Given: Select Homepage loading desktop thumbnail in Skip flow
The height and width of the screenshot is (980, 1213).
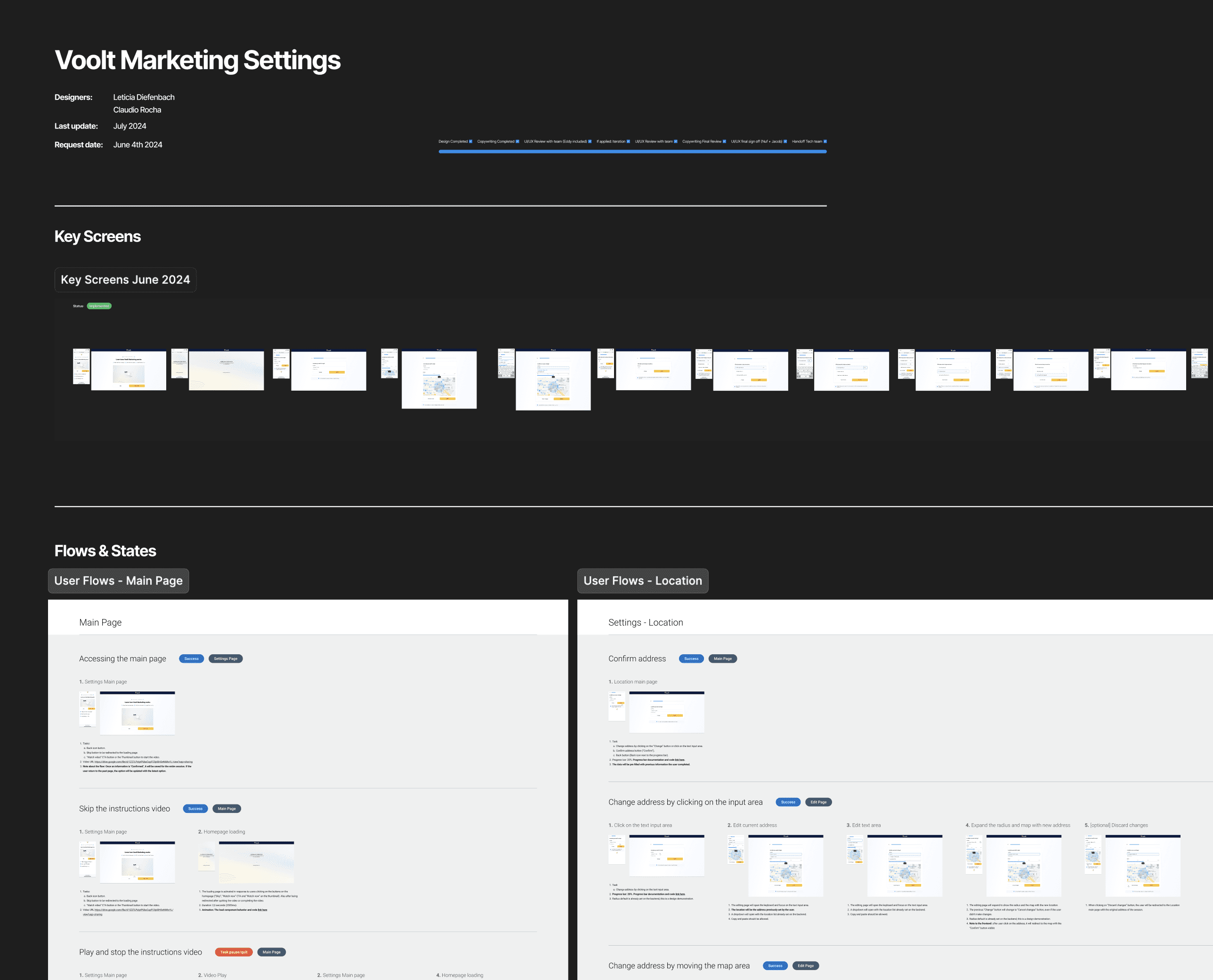Looking at the screenshot, I should pyautogui.click(x=256, y=862).
